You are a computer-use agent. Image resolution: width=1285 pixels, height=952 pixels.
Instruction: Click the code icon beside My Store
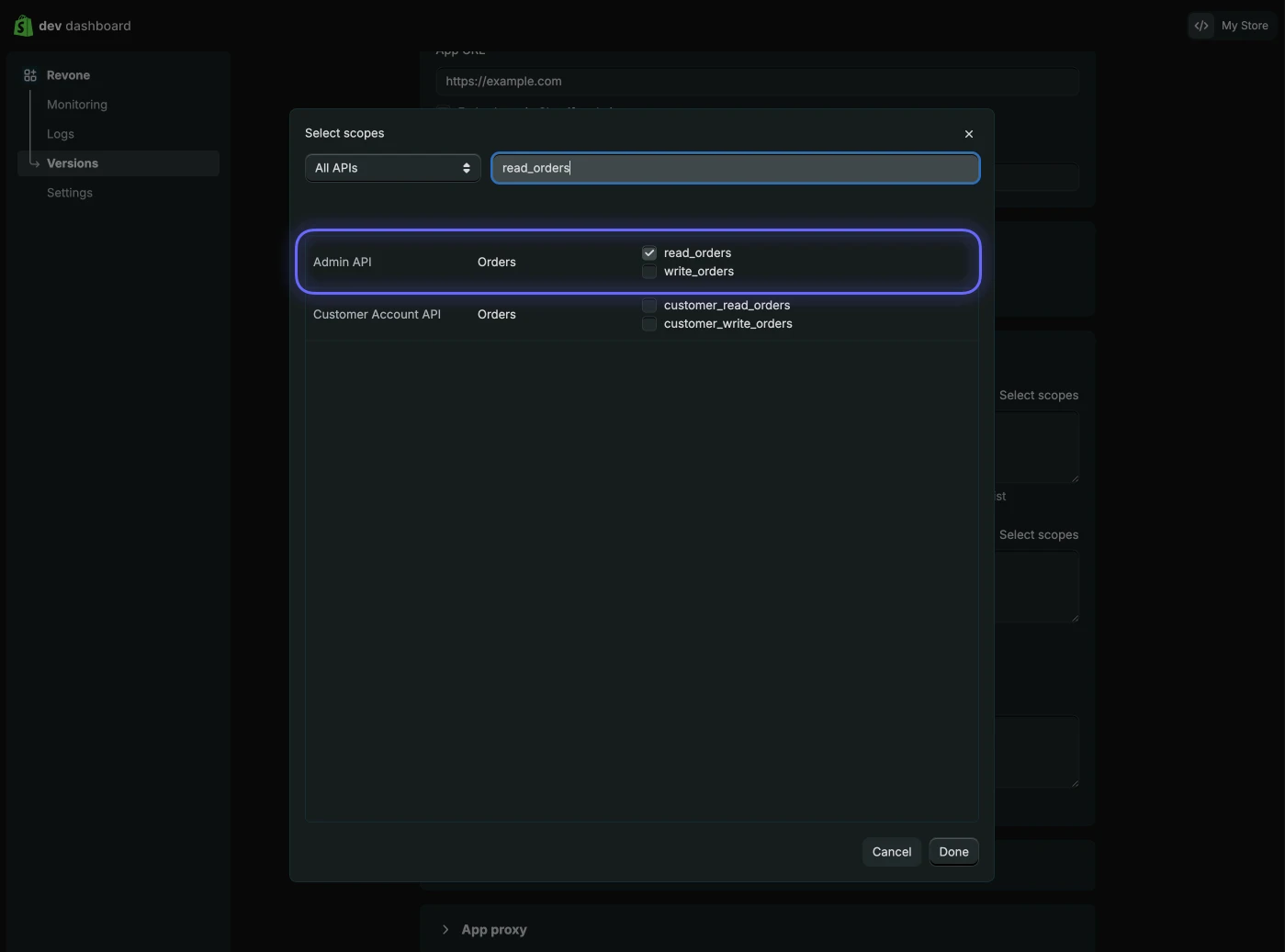click(1201, 26)
